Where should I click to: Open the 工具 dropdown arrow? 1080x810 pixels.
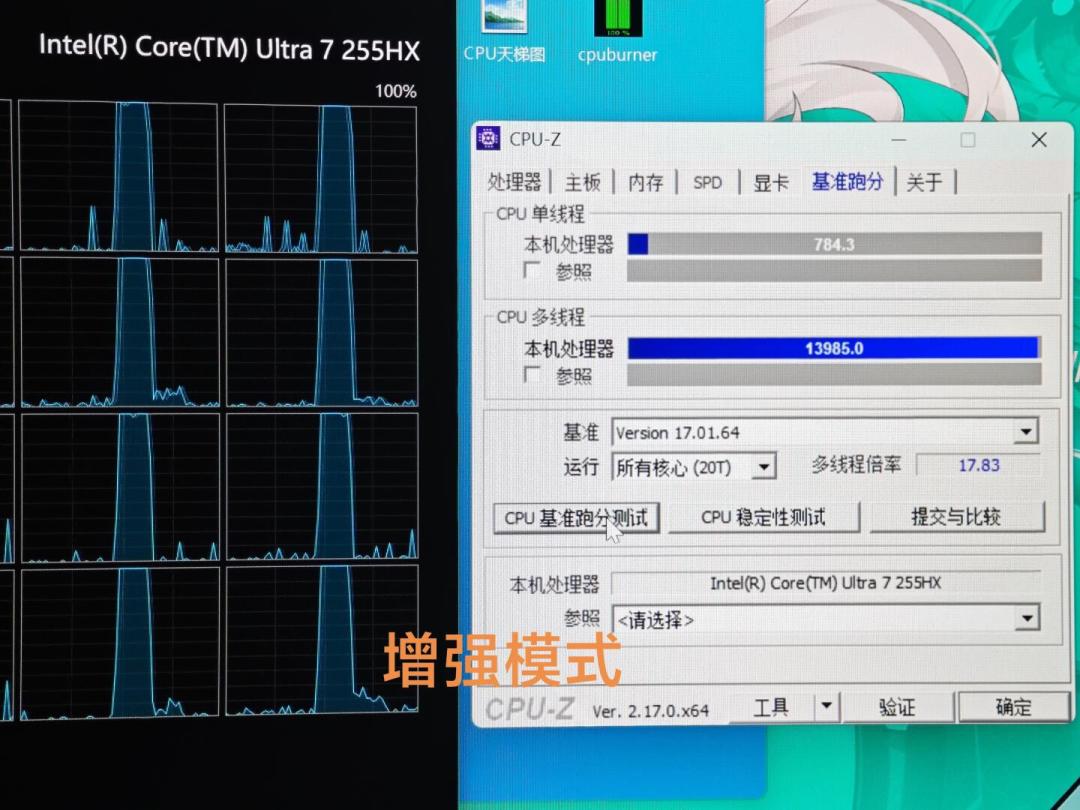[x=826, y=706]
